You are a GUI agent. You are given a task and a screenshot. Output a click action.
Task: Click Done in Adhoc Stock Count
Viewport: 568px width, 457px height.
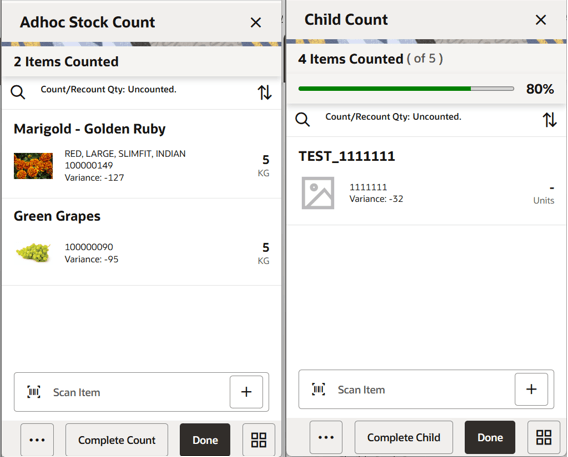205,440
